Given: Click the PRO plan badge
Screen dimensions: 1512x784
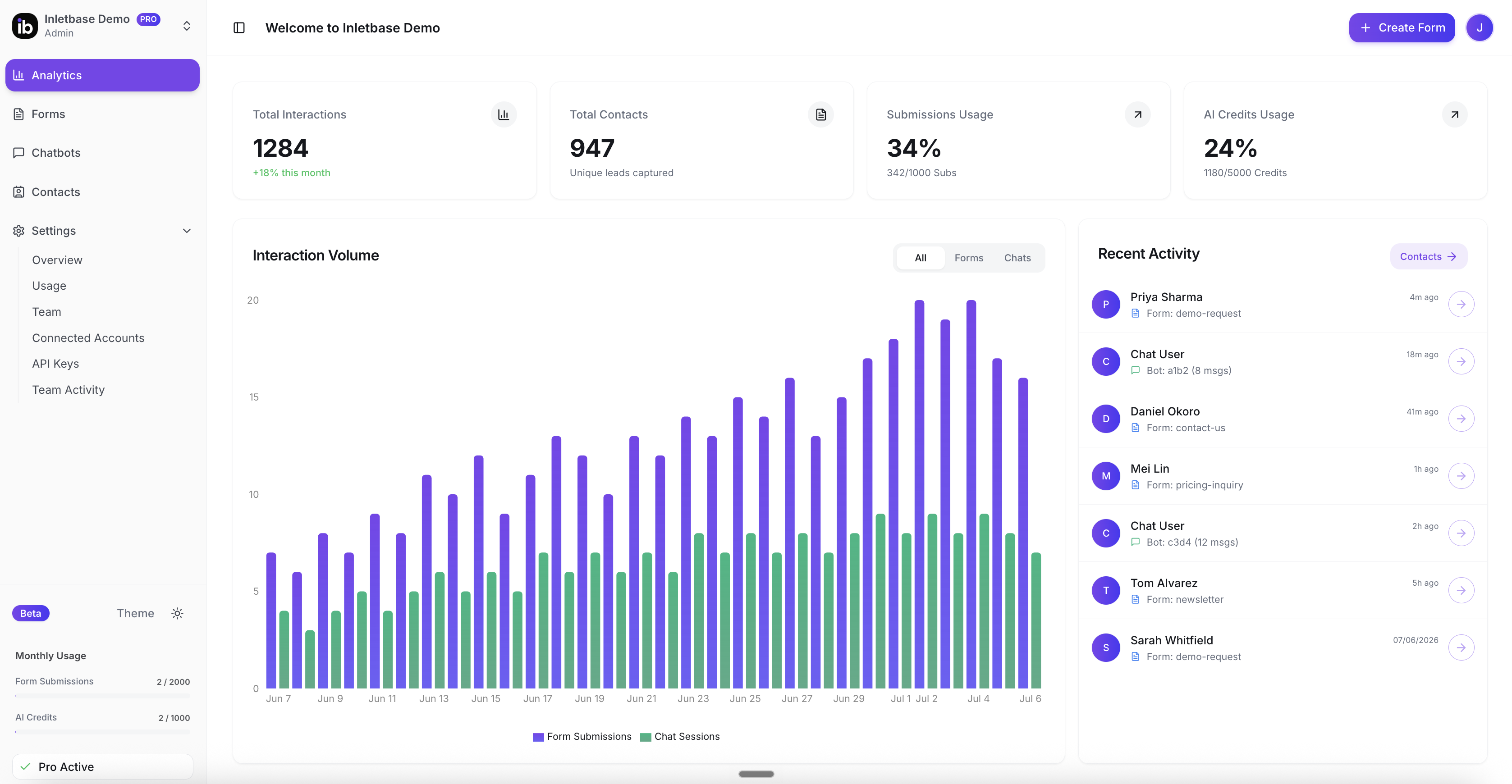Looking at the screenshot, I should pos(148,19).
